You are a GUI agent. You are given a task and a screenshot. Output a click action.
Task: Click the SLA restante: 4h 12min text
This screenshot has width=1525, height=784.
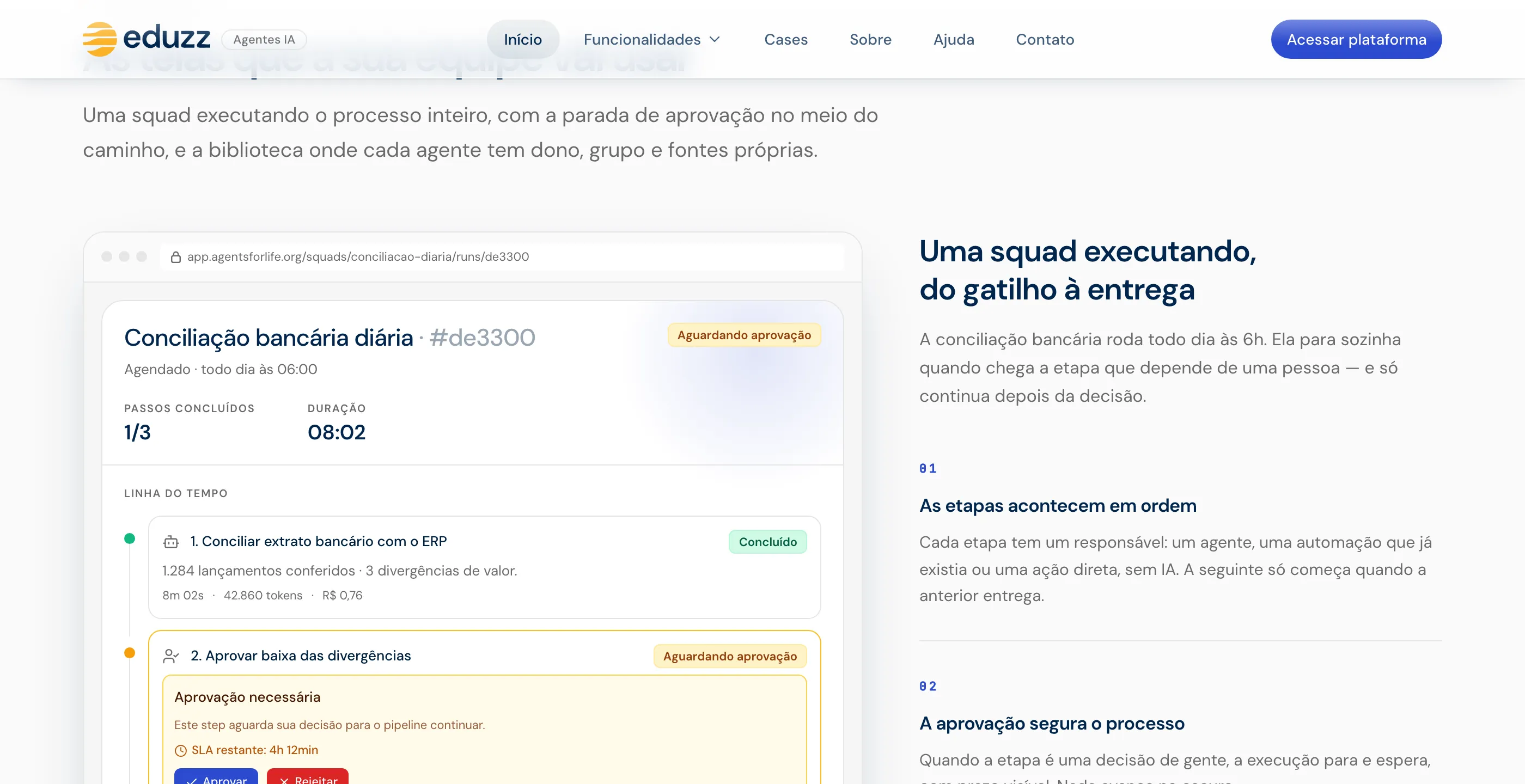(x=254, y=750)
